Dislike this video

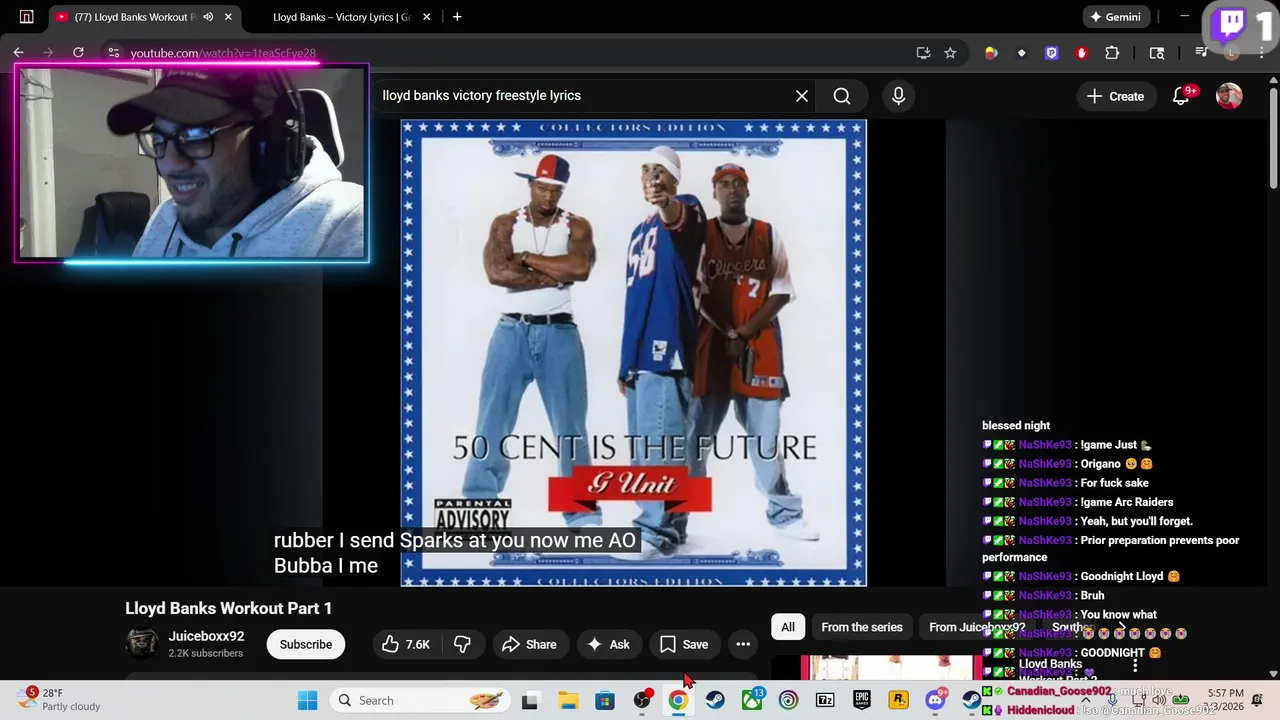(462, 644)
